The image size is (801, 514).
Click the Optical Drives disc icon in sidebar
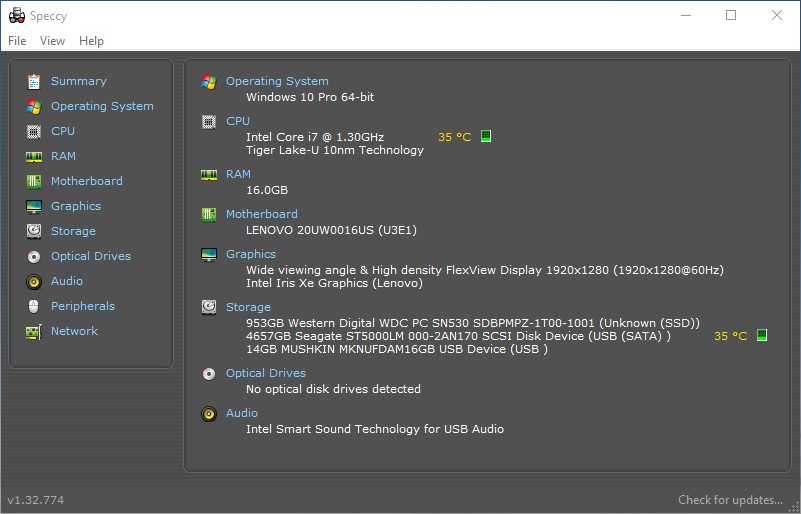34,256
